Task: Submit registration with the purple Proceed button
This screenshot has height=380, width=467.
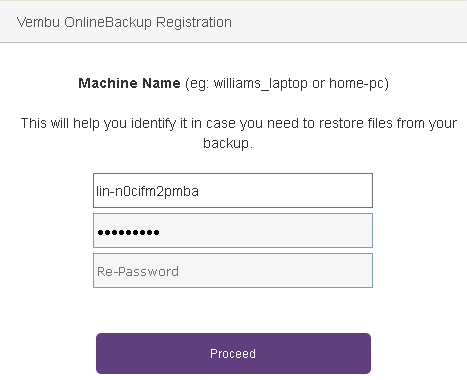Action: (x=233, y=353)
